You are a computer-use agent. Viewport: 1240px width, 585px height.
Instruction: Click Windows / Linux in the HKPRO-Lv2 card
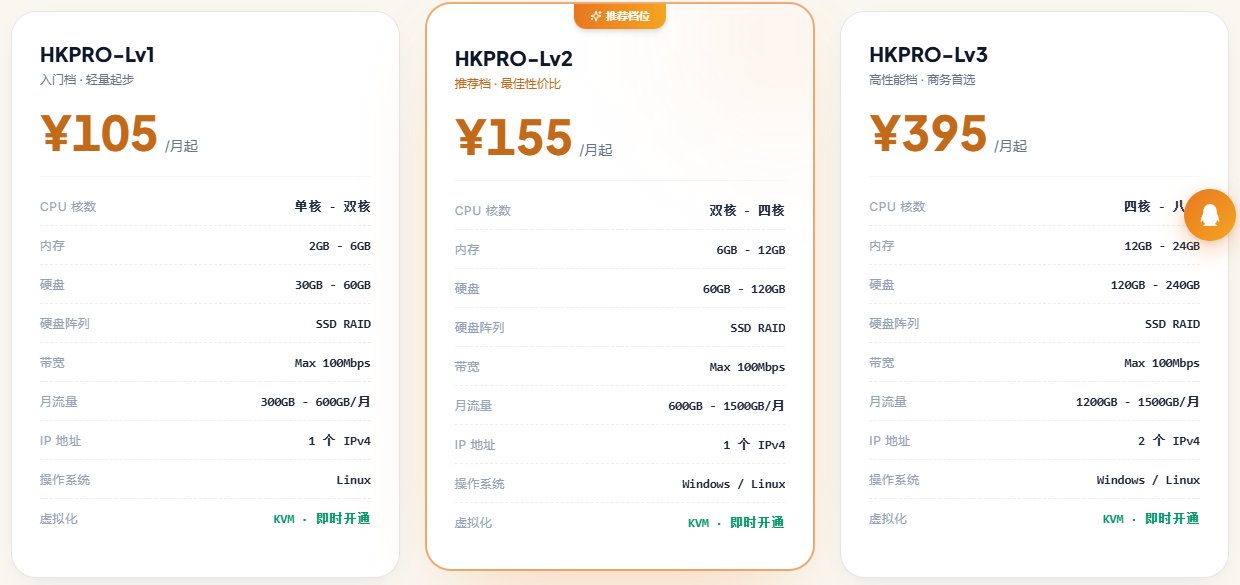734,484
